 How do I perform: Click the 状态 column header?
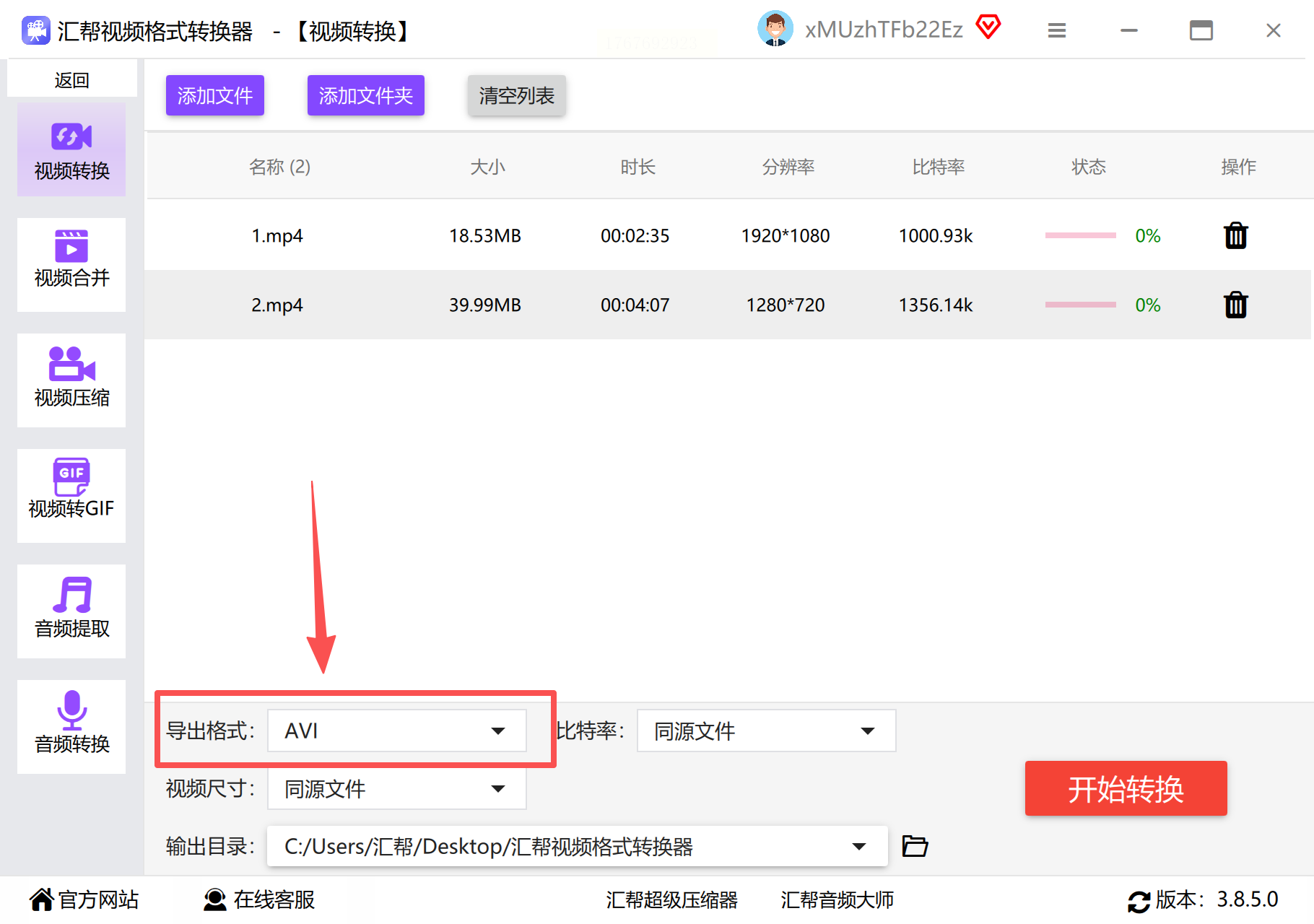tap(1088, 167)
